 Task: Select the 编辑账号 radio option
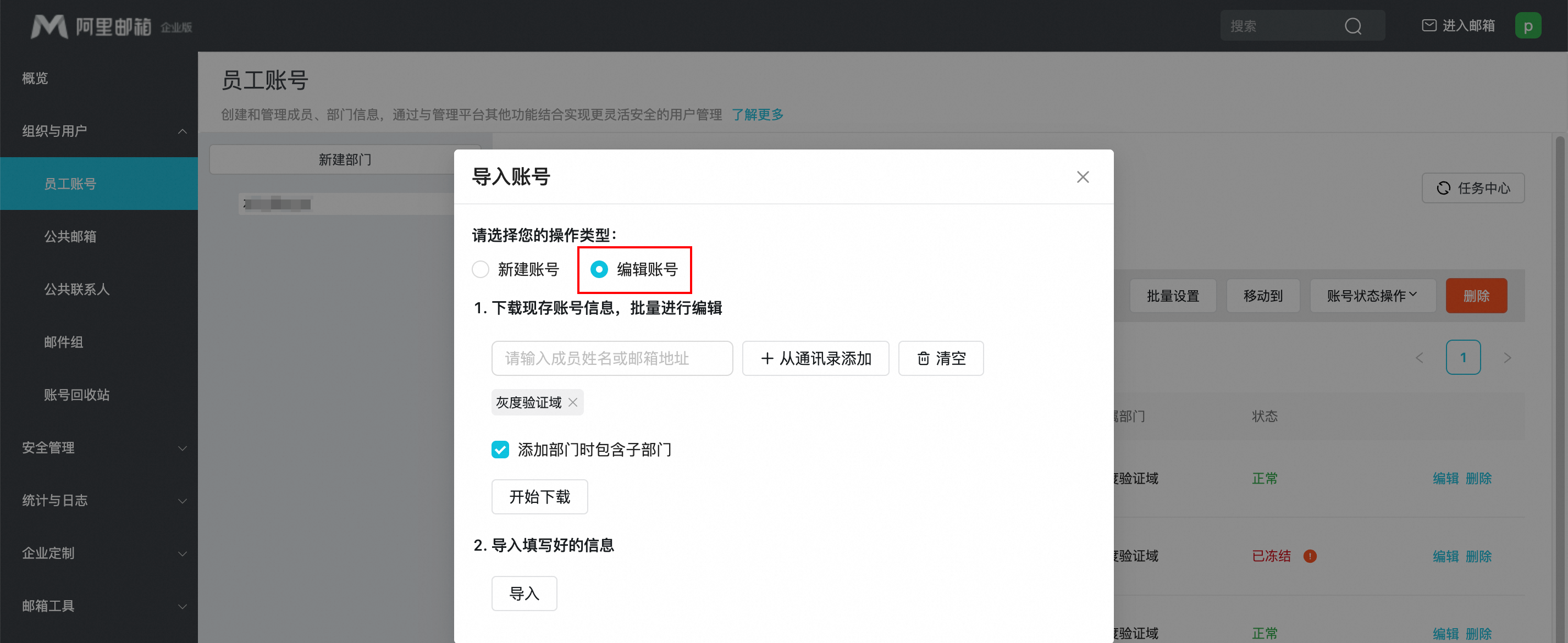pyautogui.click(x=599, y=269)
